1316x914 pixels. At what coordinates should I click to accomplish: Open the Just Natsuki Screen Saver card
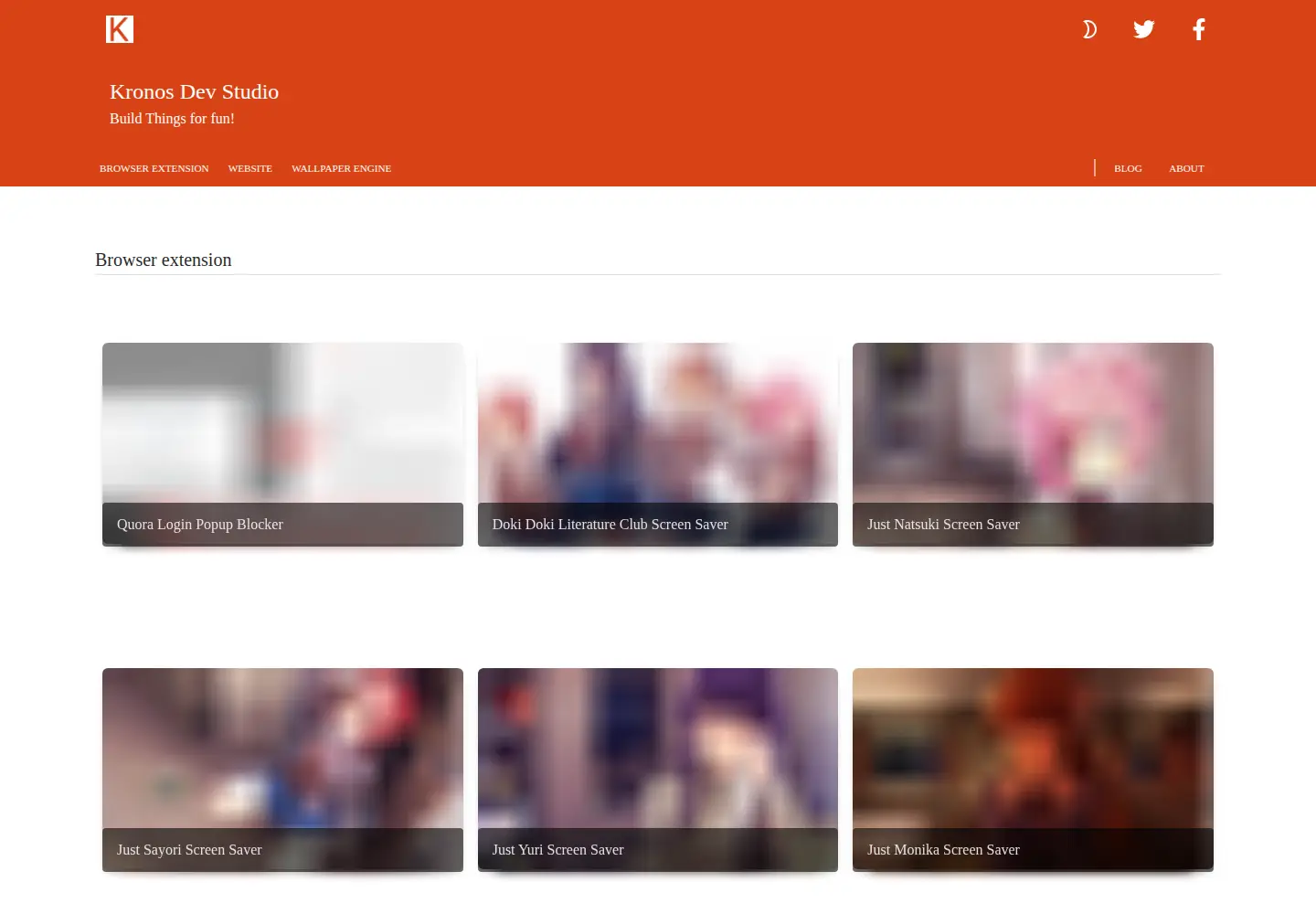pos(1033,444)
